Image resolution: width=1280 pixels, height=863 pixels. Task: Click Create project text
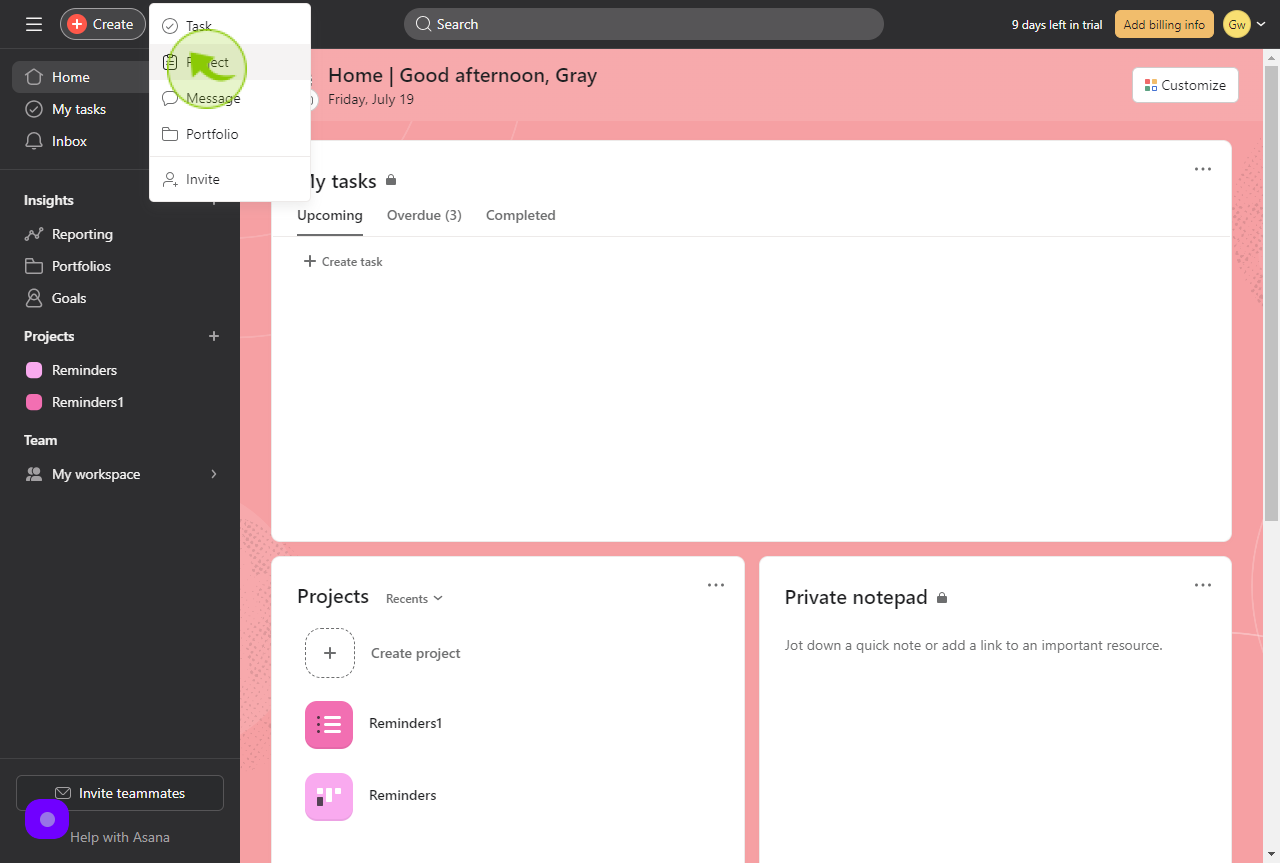[x=416, y=653]
